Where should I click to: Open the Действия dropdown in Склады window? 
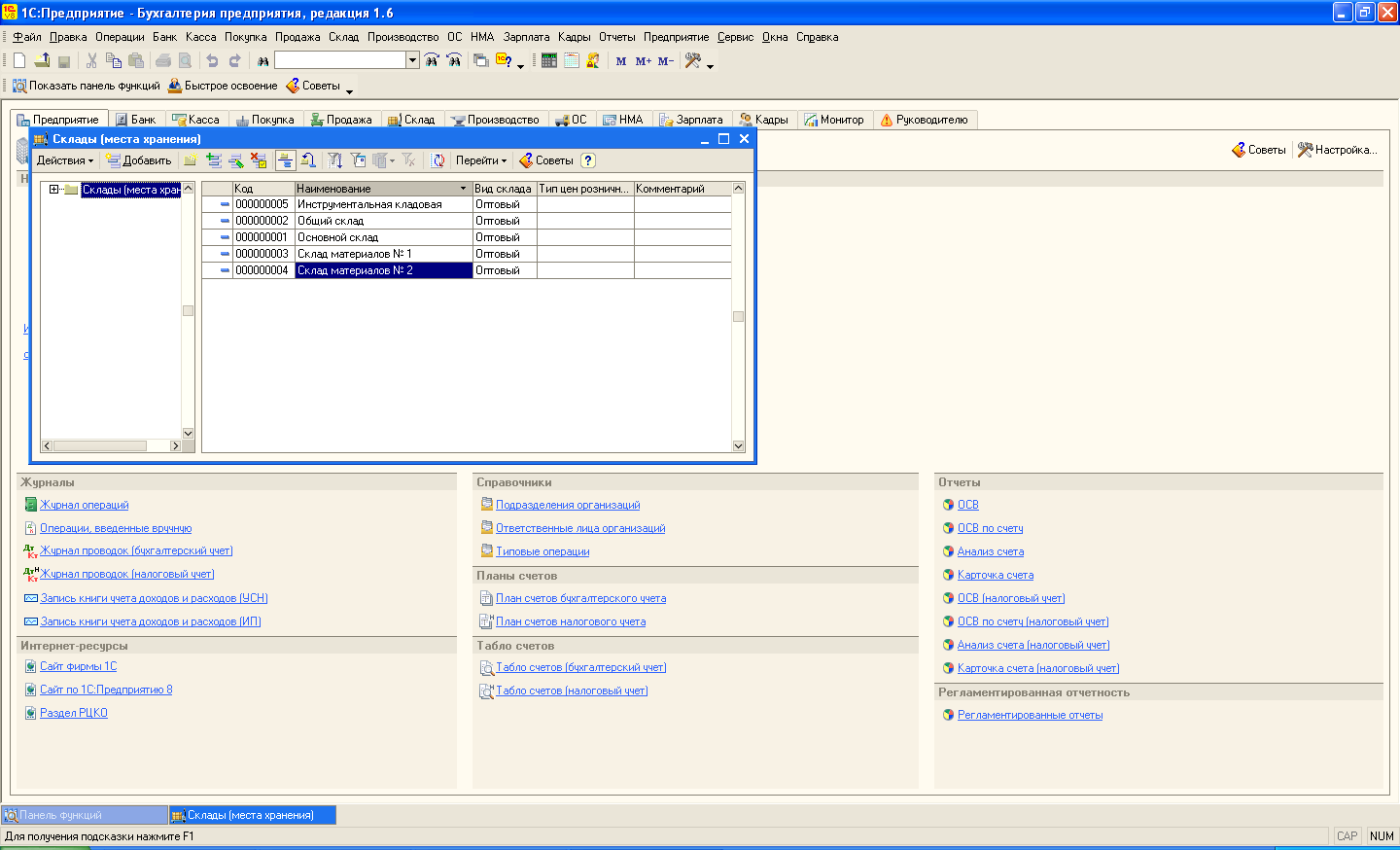pyautogui.click(x=65, y=160)
